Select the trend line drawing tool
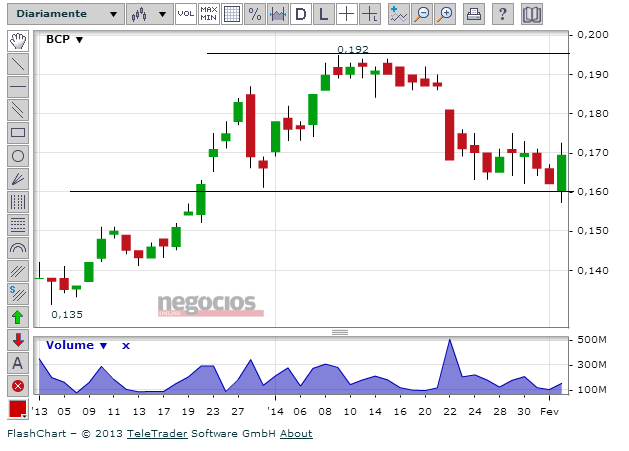 (18, 64)
